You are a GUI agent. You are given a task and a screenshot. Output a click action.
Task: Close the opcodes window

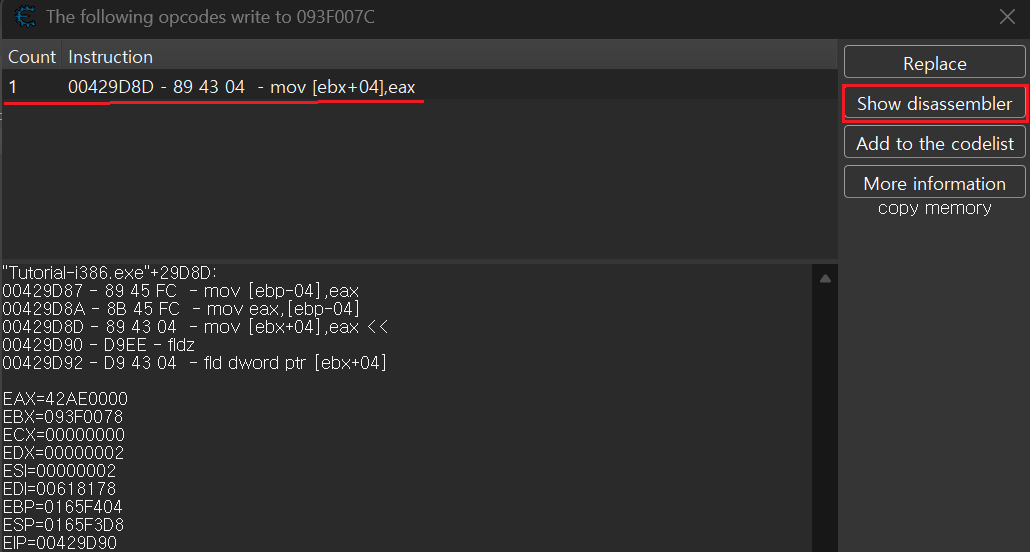[x=1007, y=17]
